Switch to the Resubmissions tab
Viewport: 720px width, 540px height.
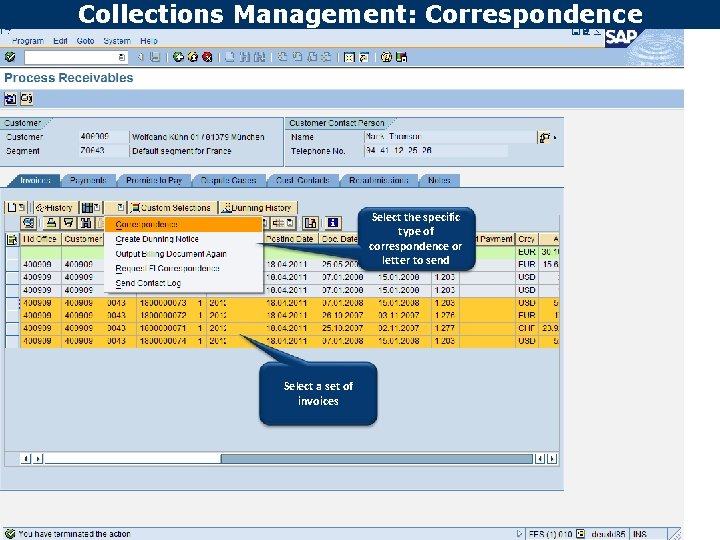378,180
